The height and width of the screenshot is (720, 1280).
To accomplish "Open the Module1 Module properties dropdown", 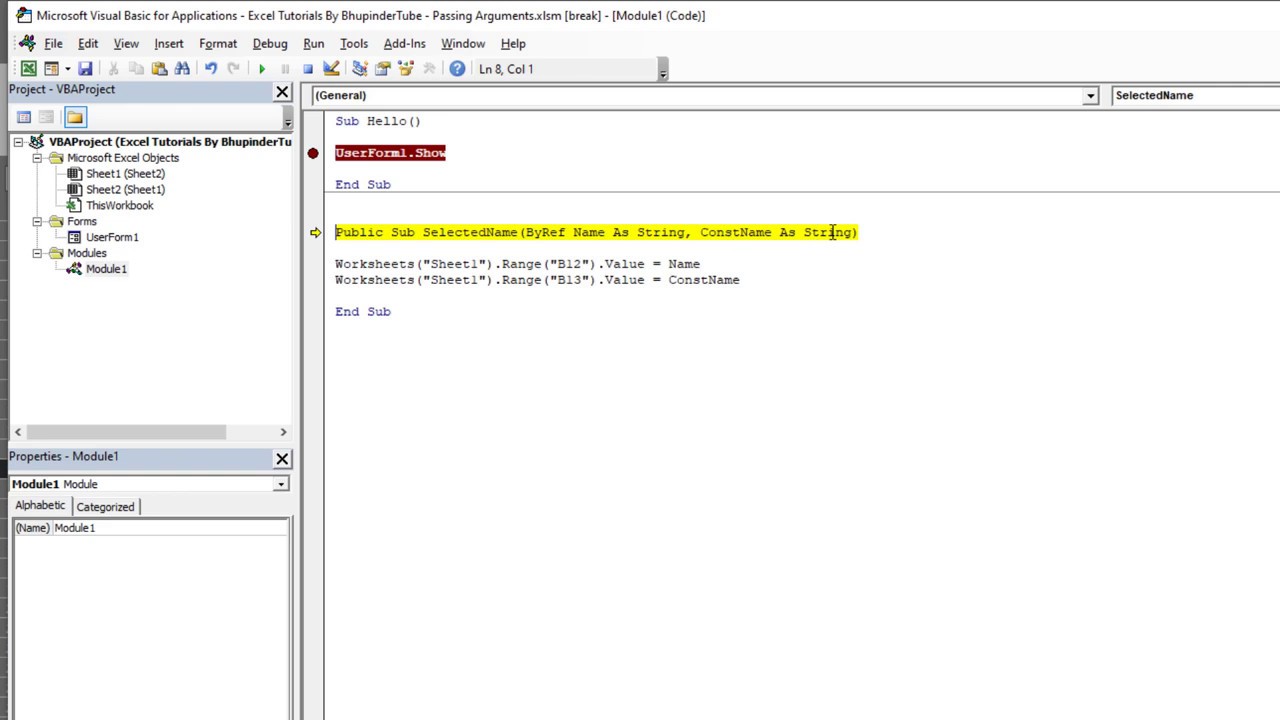I will [x=281, y=484].
